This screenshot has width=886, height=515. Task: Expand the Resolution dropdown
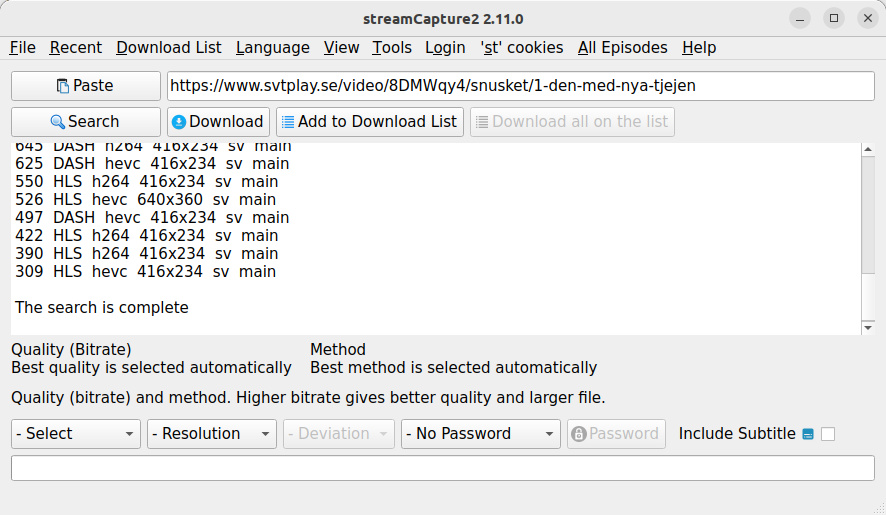[212, 434]
